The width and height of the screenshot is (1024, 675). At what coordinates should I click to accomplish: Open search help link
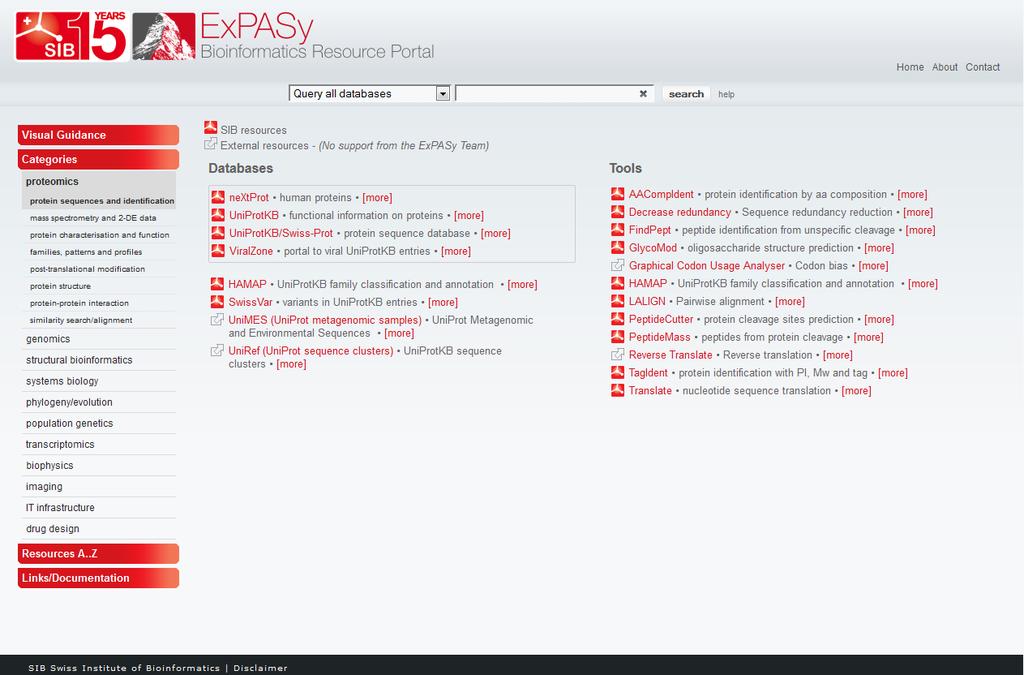[726, 94]
